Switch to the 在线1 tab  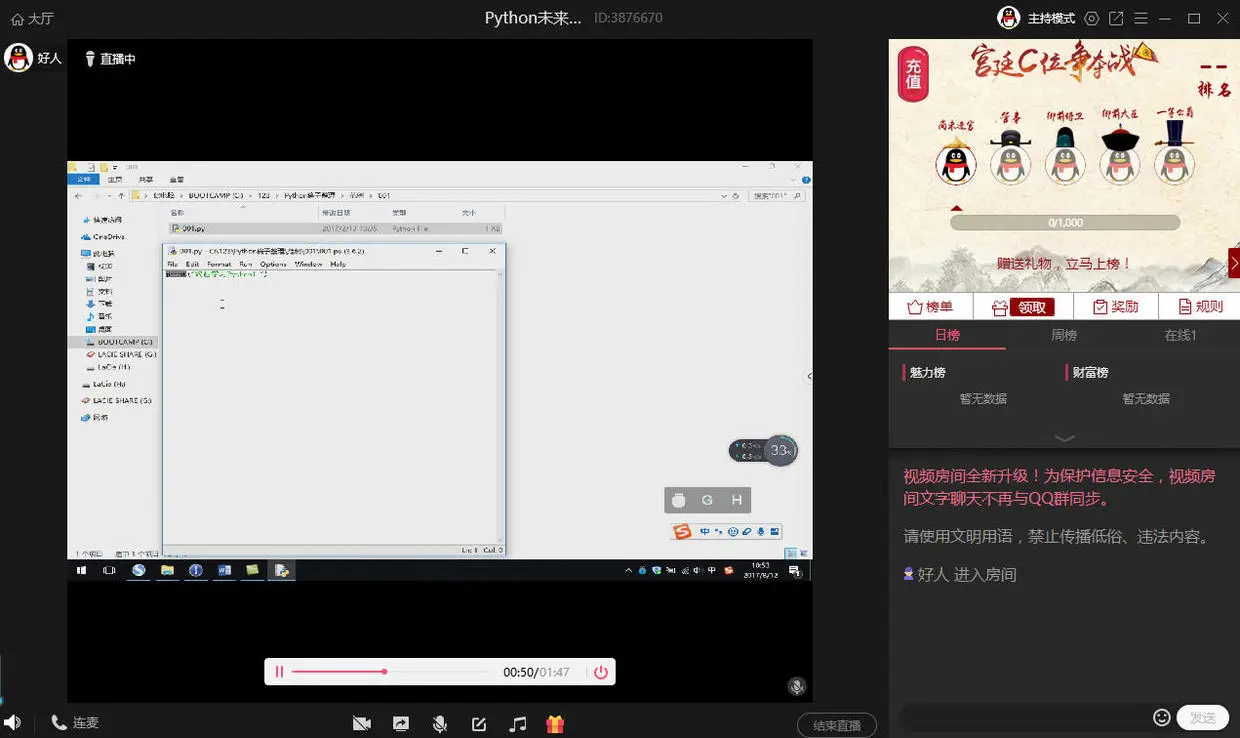(1181, 335)
